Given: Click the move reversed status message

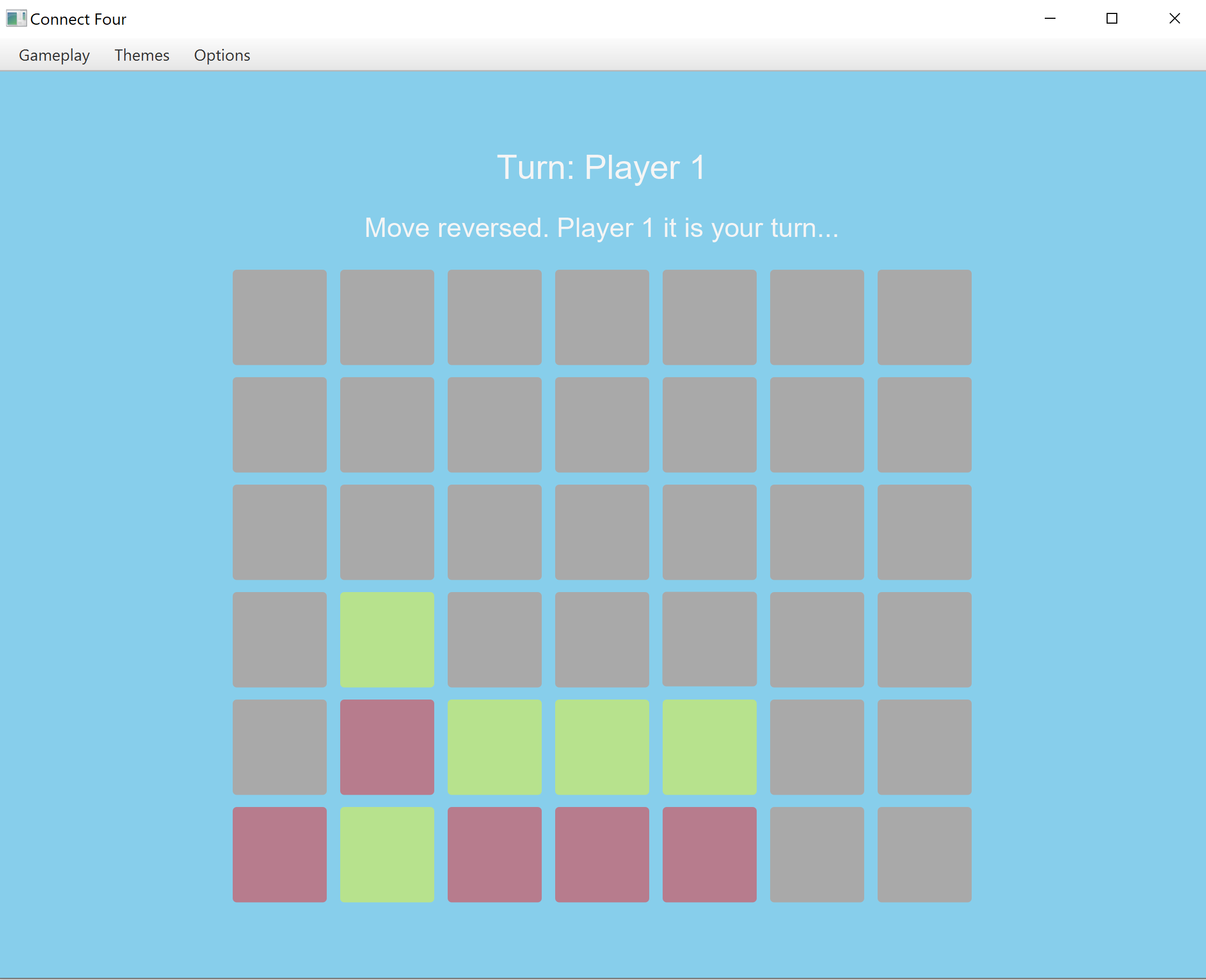Looking at the screenshot, I should tap(601, 228).
